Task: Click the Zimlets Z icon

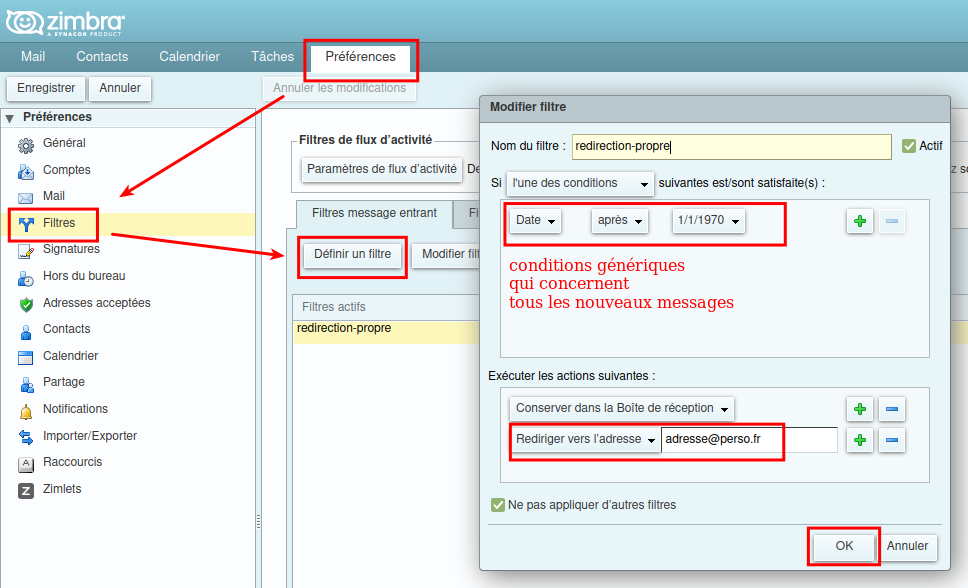Action: point(26,490)
